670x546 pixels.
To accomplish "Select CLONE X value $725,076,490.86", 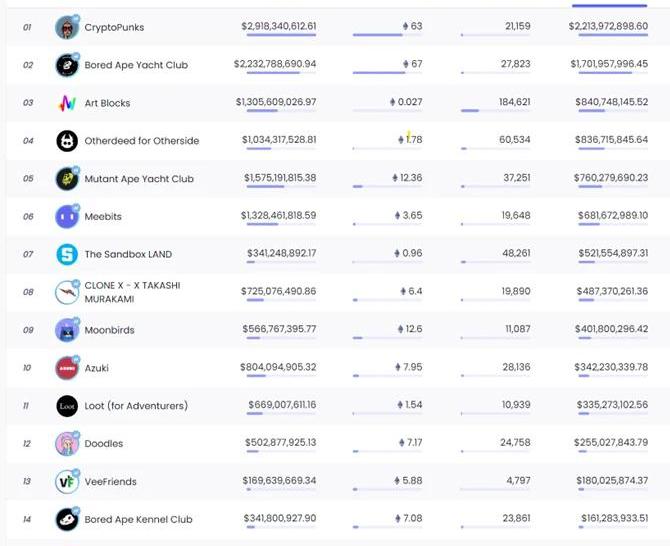I will [x=279, y=291].
